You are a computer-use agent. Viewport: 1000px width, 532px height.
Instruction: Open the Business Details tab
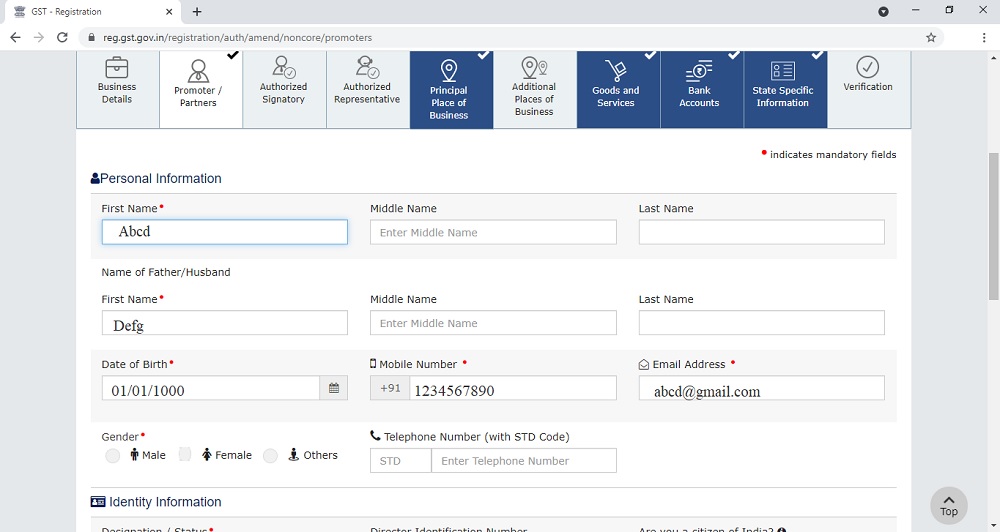coord(117,89)
